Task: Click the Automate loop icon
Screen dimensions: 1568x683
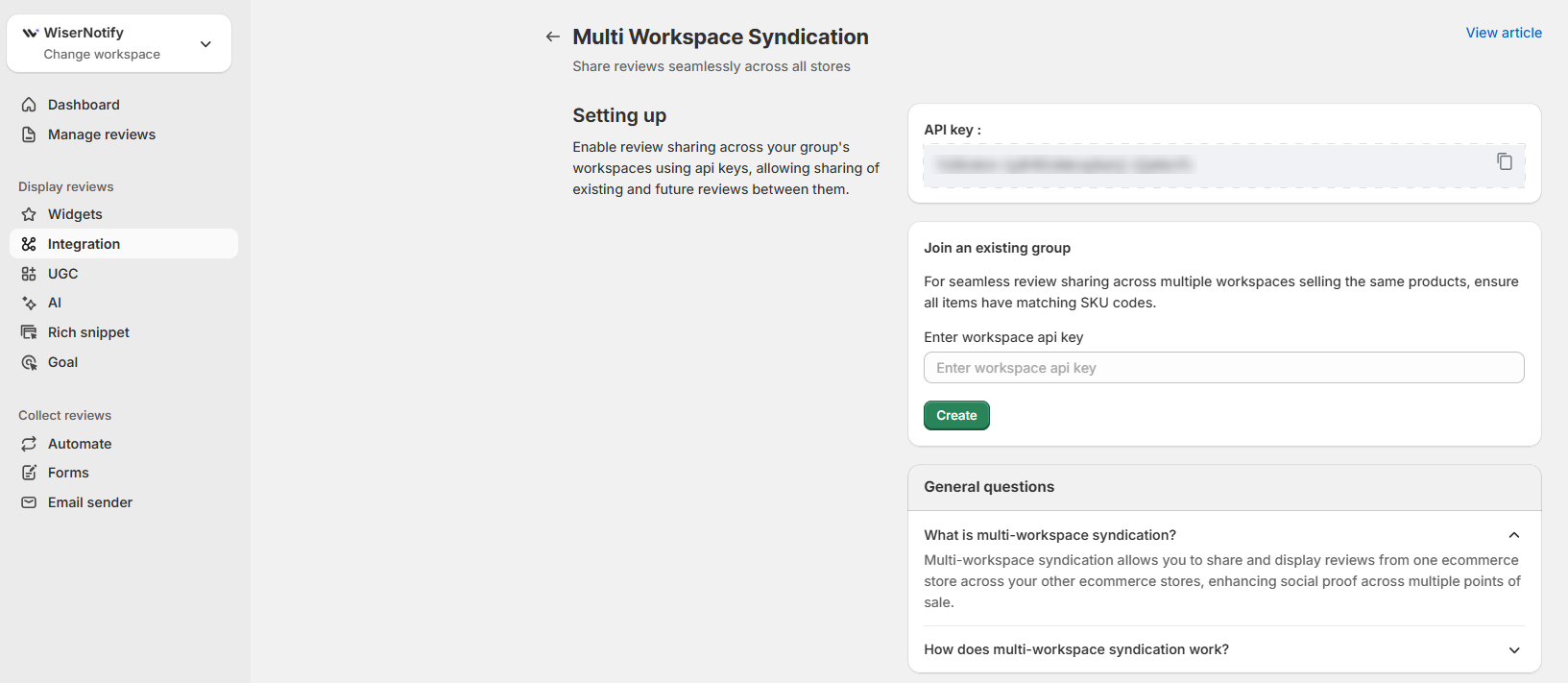Action: (29, 444)
